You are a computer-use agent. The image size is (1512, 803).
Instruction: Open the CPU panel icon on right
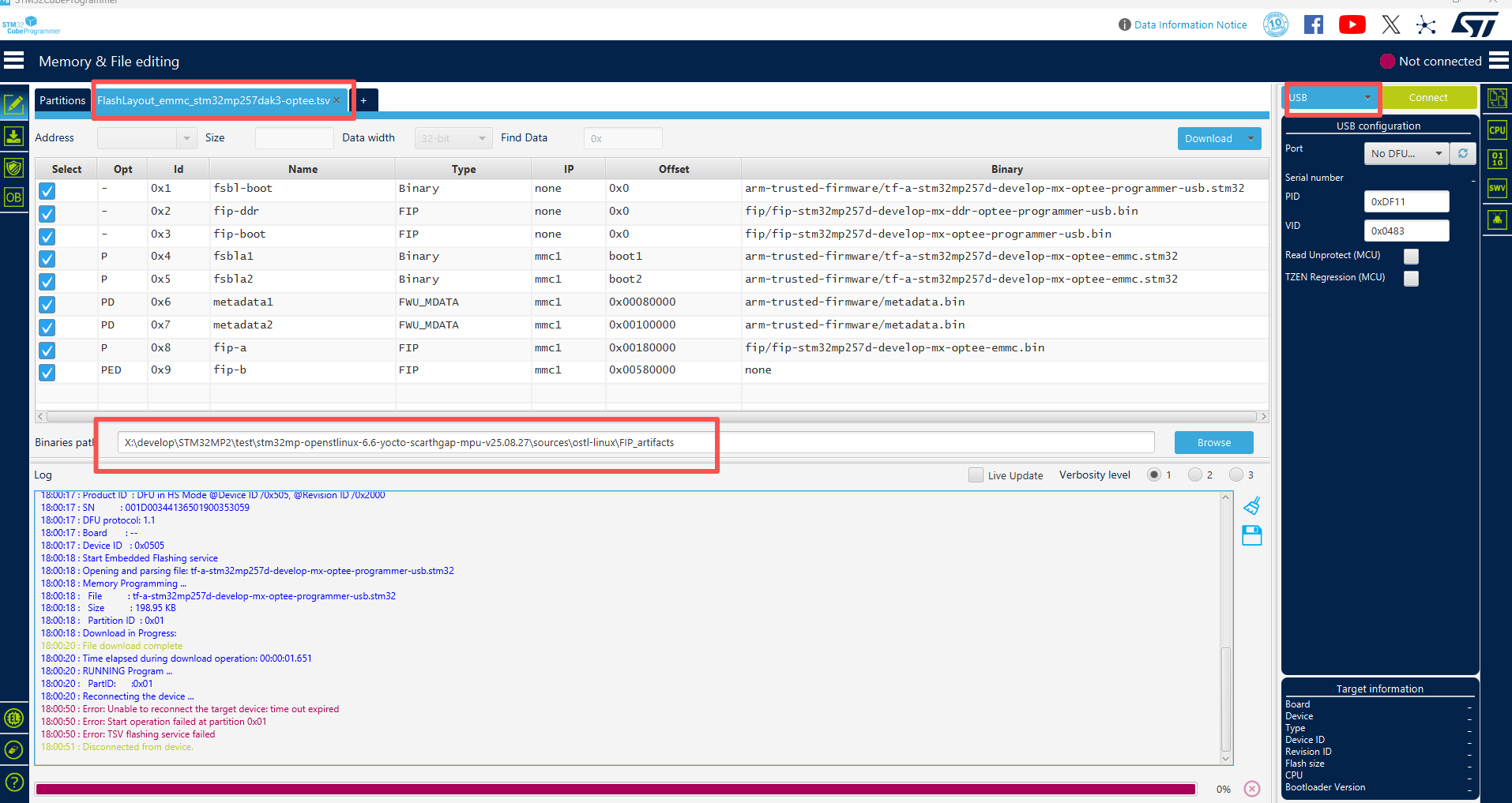point(1497,130)
